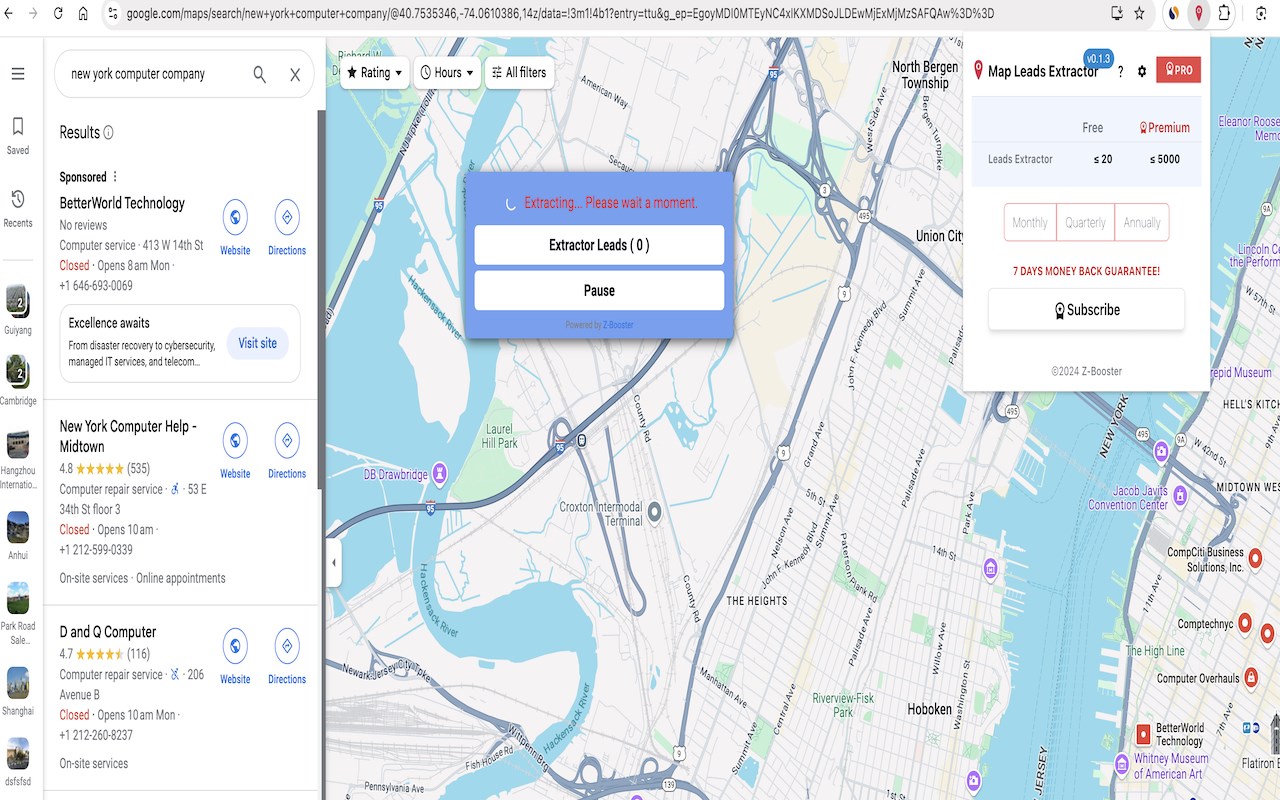Open Guiyang recent thumbnail

pos(17,307)
